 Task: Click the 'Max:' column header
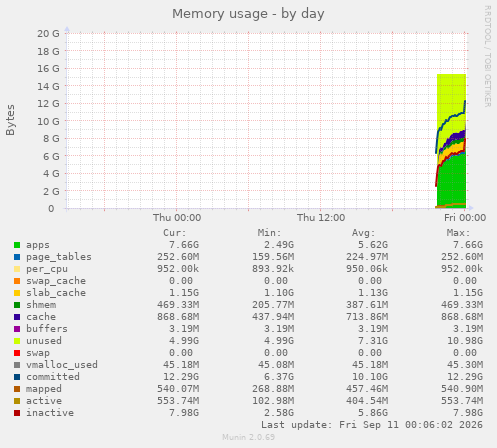pyautogui.click(x=458, y=233)
